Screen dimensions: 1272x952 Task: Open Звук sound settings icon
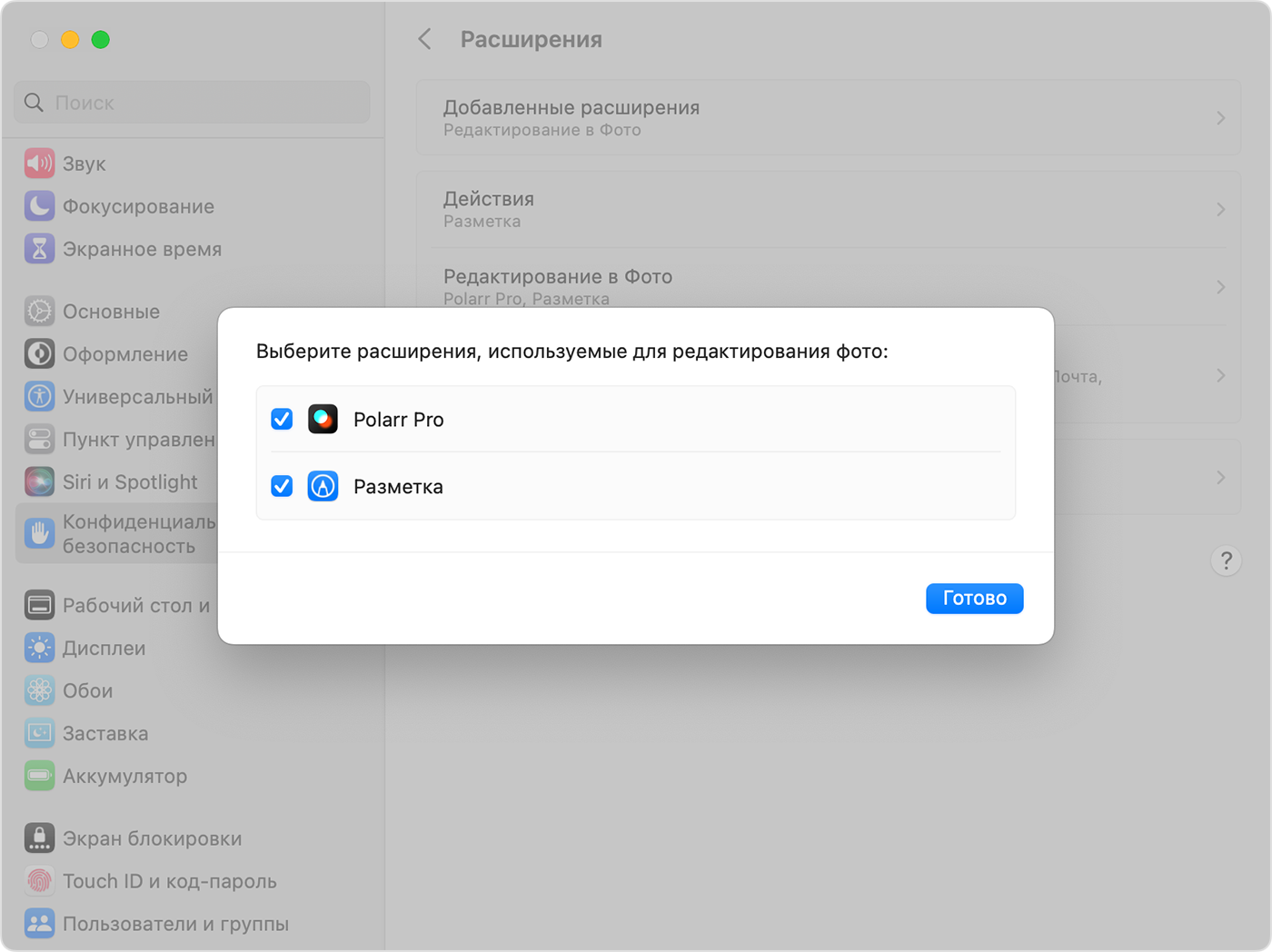pyautogui.click(x=39, y=164)
